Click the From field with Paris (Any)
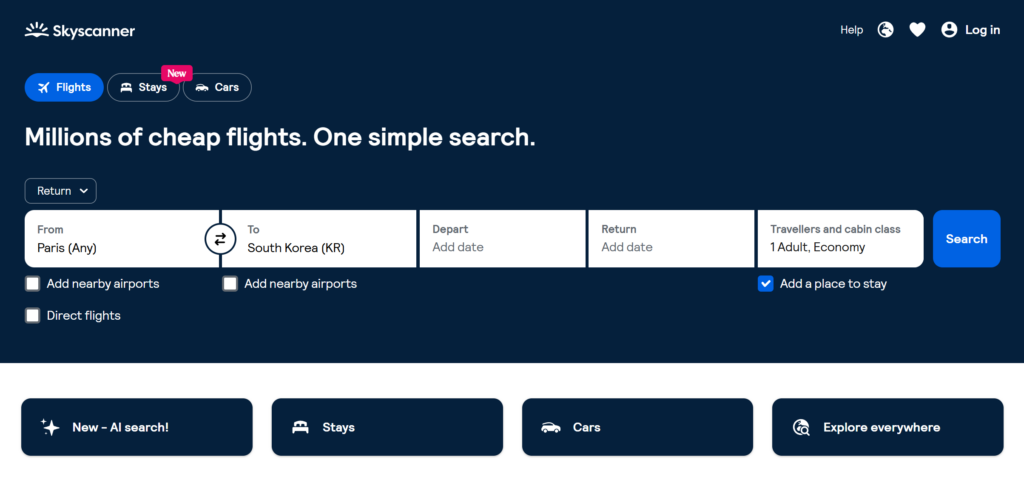This screenshot has width=1024, height=477. coord(121,238)
